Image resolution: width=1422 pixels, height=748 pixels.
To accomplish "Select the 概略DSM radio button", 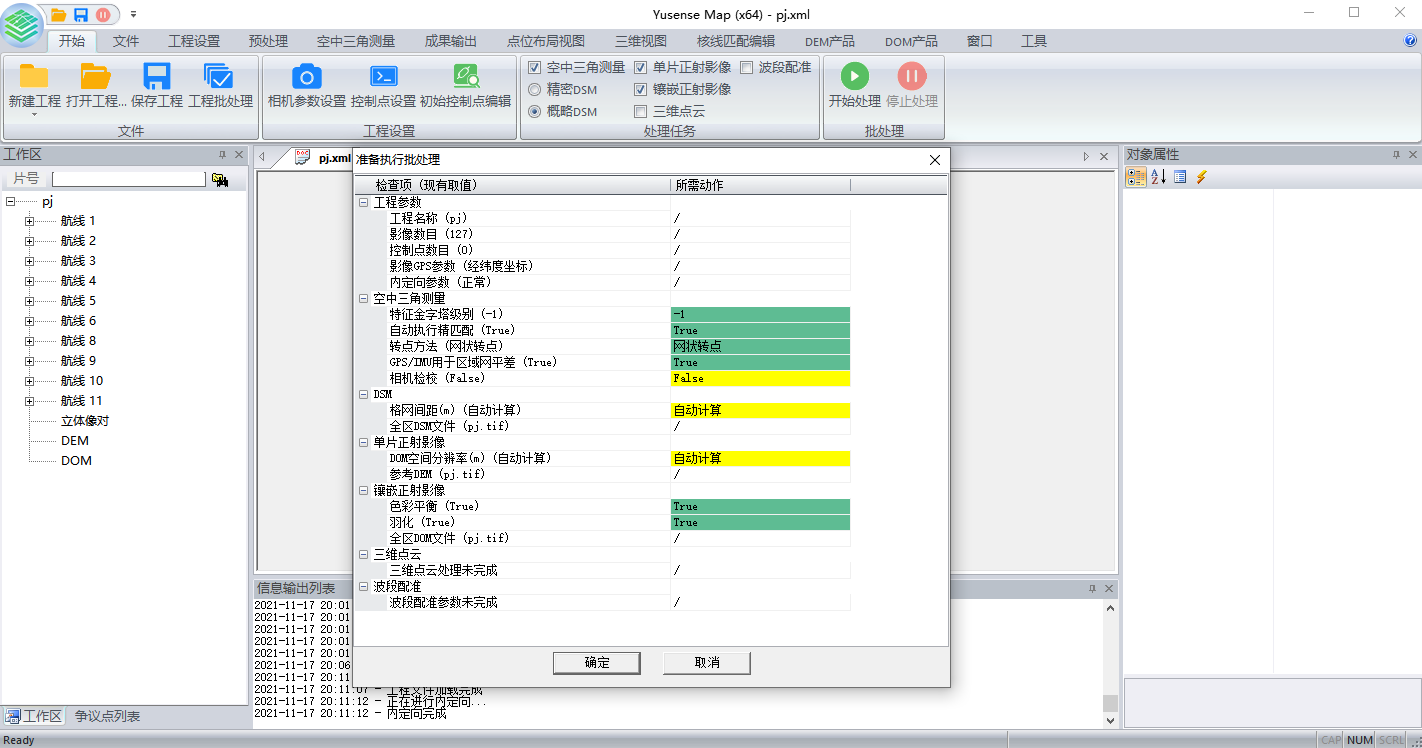I will [x=534, y=111].
